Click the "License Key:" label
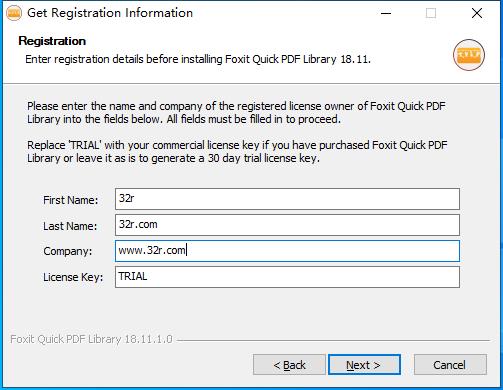Viewport: 503px width, 390px height. [73, 277]
